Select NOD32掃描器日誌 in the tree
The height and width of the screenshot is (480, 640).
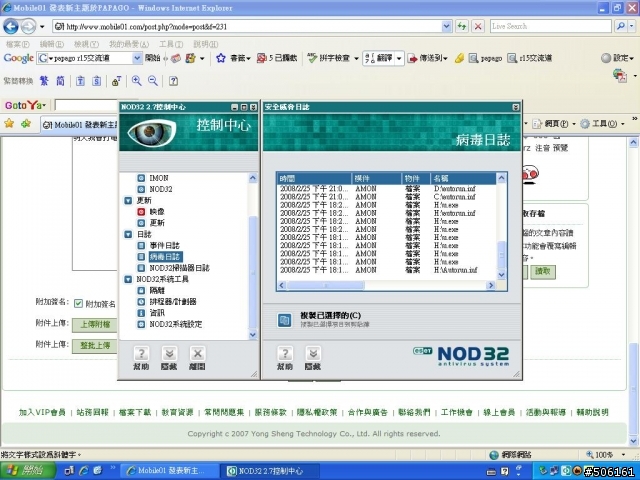(x=179, y=268)
